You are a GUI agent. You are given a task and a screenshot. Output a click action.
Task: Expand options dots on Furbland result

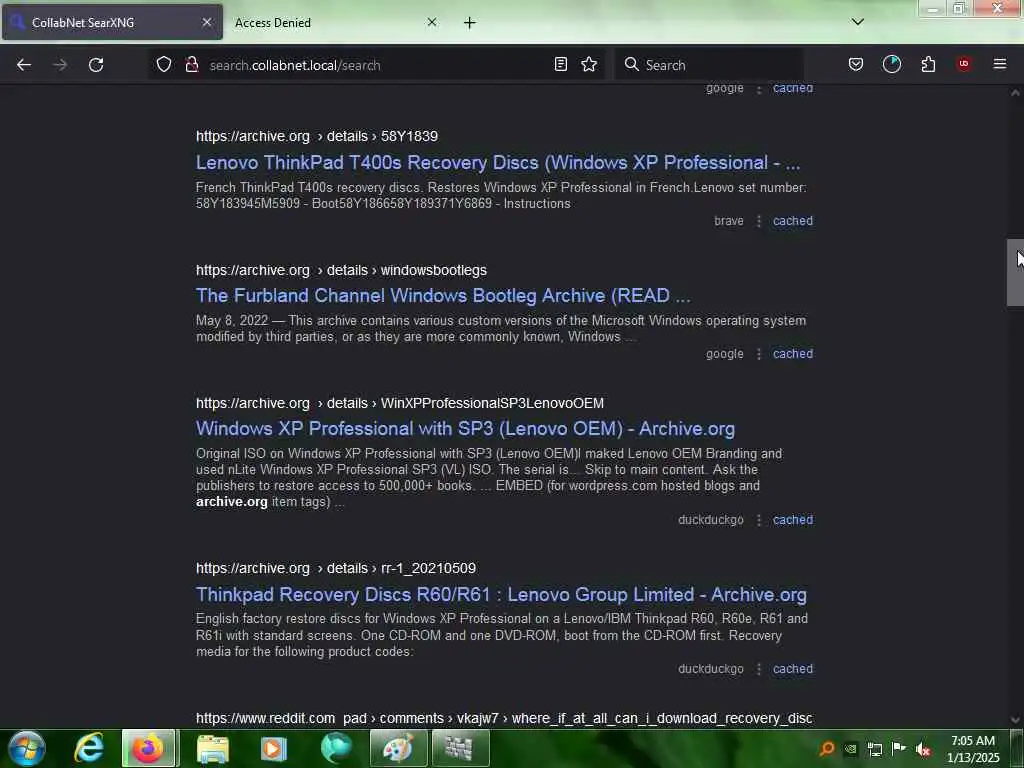coord(758,354)
